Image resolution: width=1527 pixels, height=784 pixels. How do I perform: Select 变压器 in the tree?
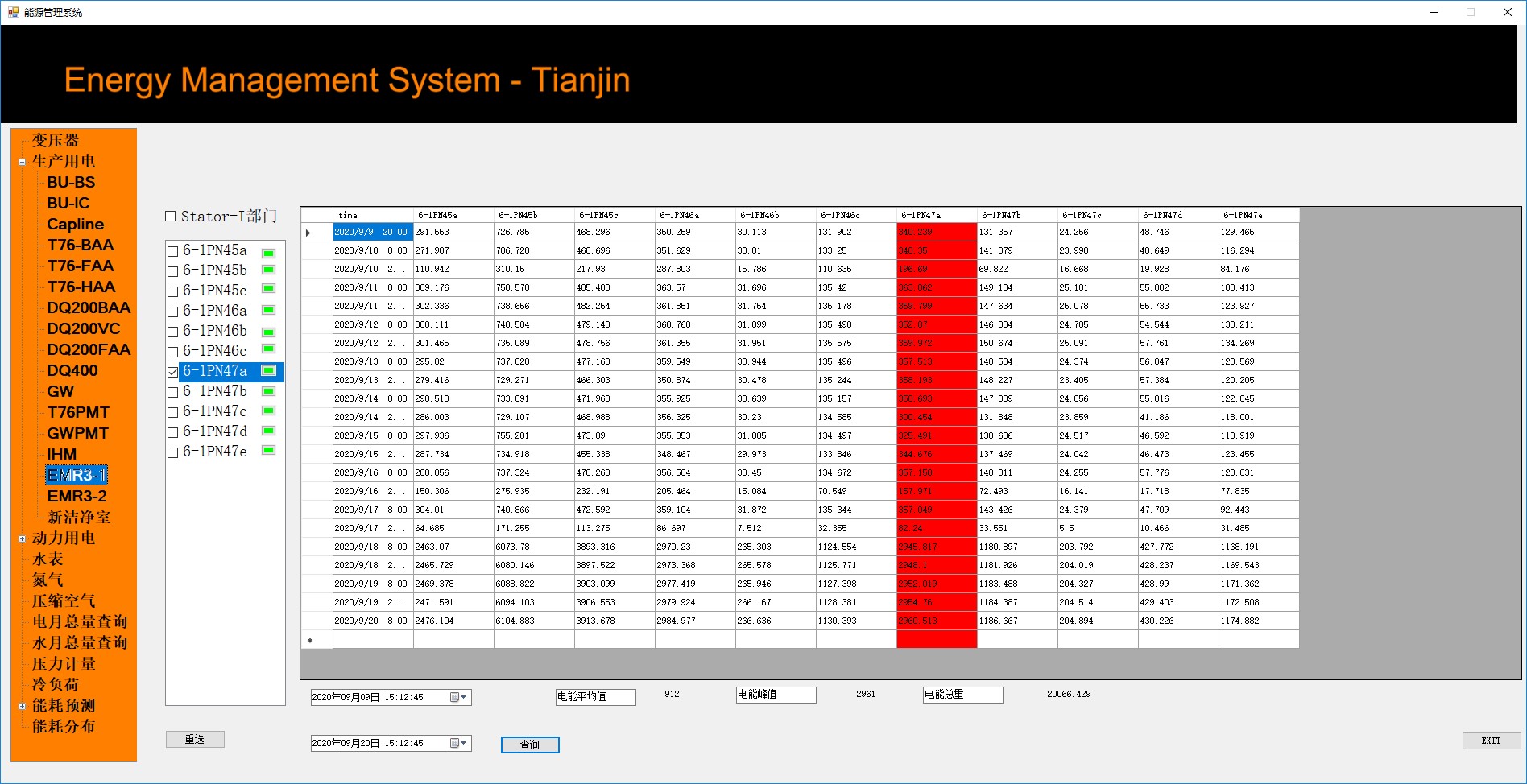coord(56,140)
